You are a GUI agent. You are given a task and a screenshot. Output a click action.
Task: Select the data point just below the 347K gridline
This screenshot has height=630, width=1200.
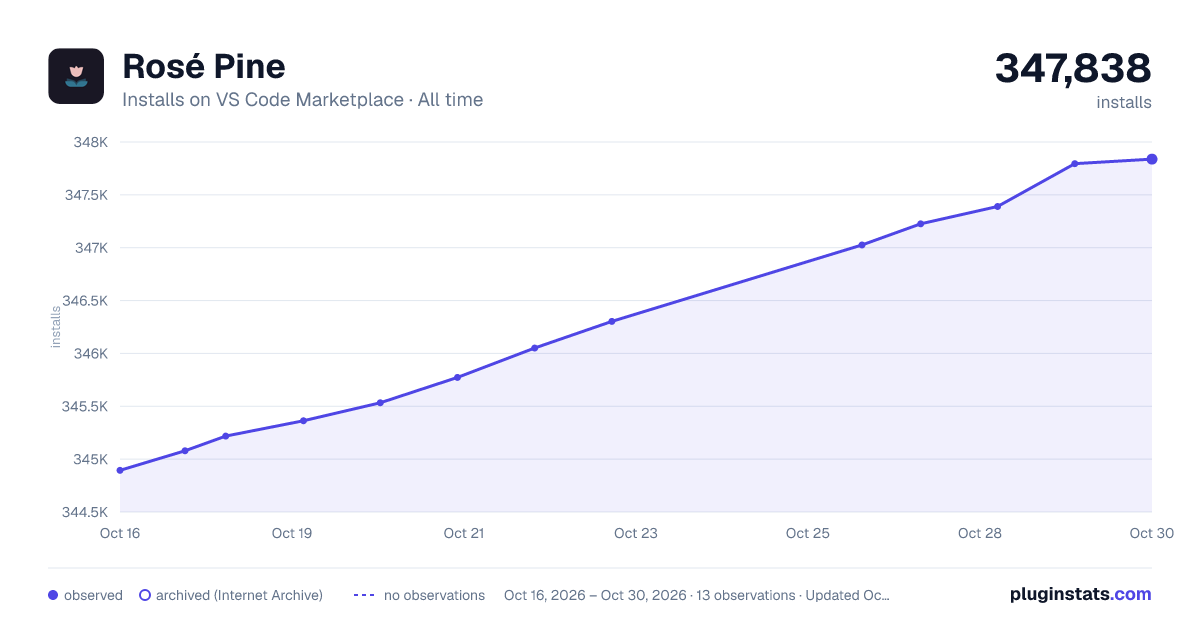click(x=862, y=245)
